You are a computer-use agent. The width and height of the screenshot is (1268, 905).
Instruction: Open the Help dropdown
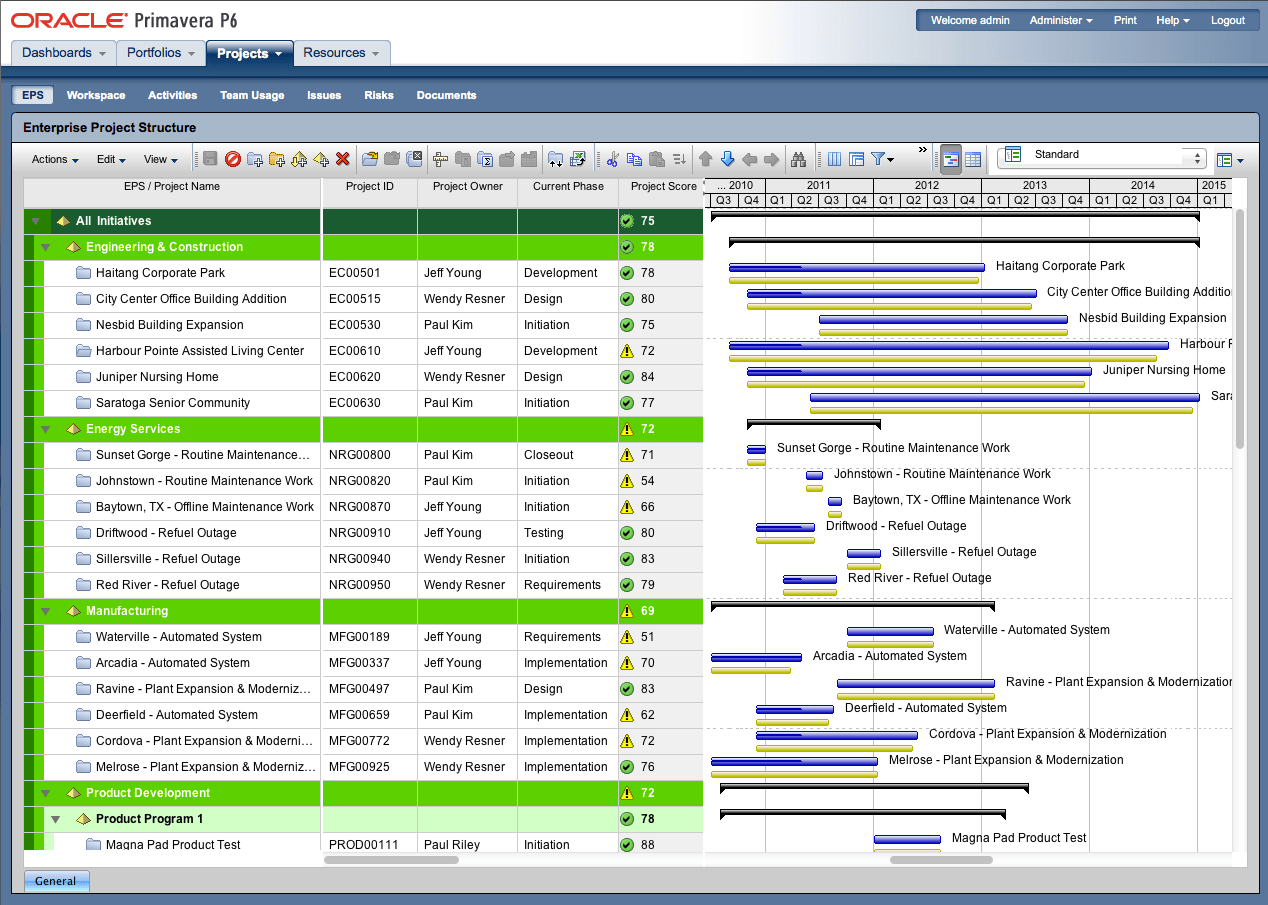click(1173, 20)
